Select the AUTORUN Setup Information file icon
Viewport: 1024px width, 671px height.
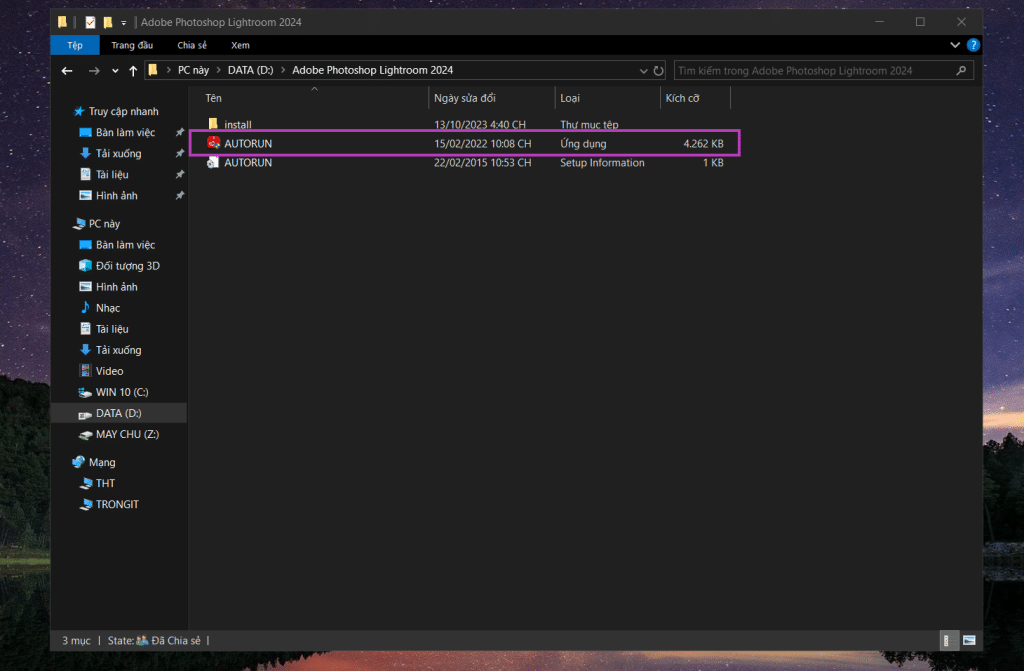[x=213, y=162]
